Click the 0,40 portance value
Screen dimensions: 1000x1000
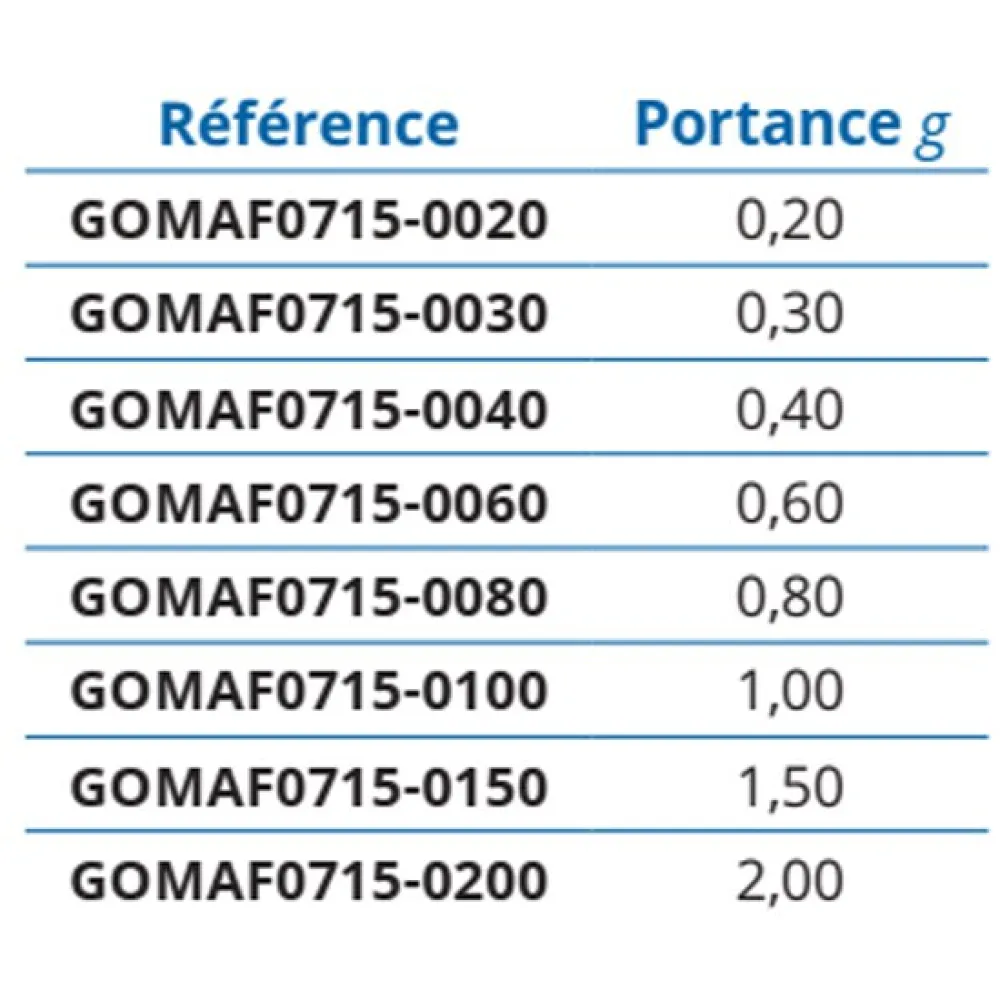pyautogui.click(x=790, y=410)
